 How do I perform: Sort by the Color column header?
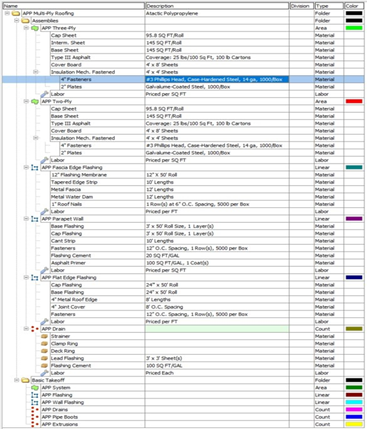coord(354,6)
